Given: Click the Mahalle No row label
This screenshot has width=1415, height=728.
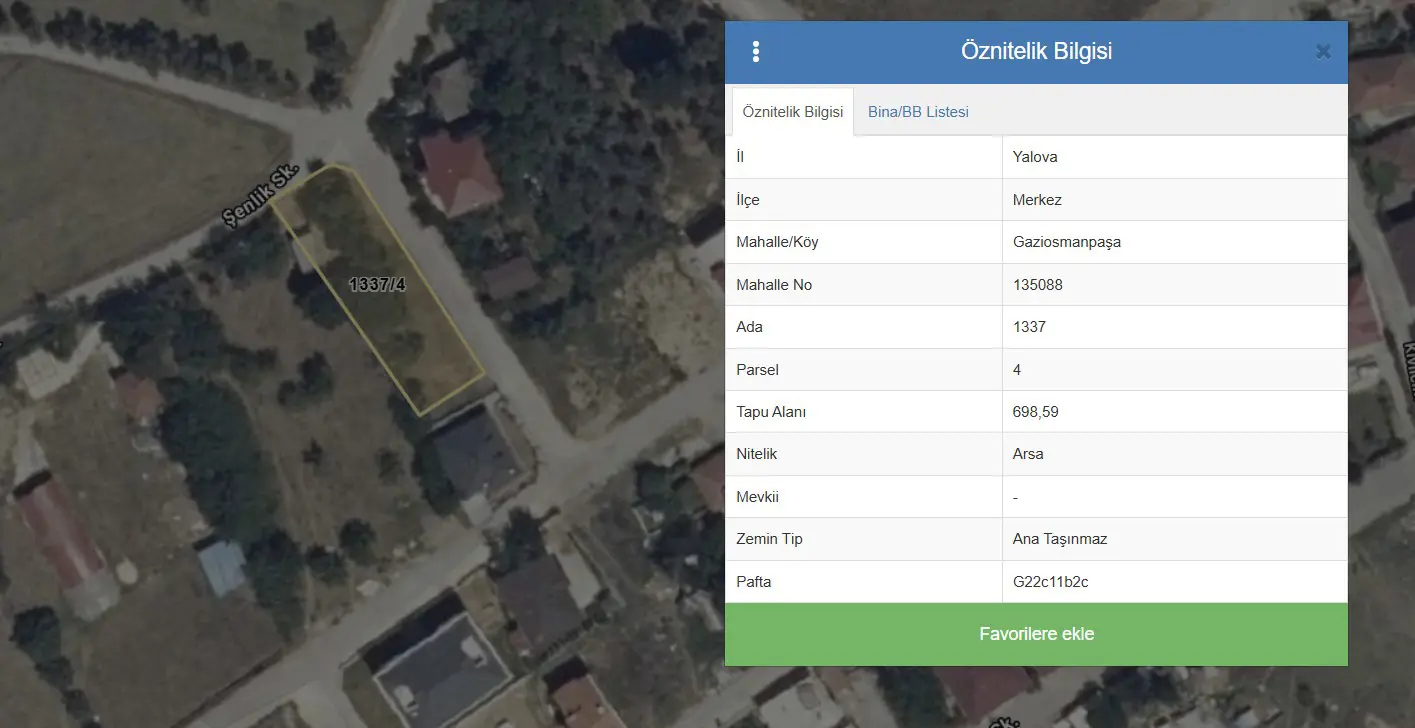Looking at the screenshot, I should 774,285.
